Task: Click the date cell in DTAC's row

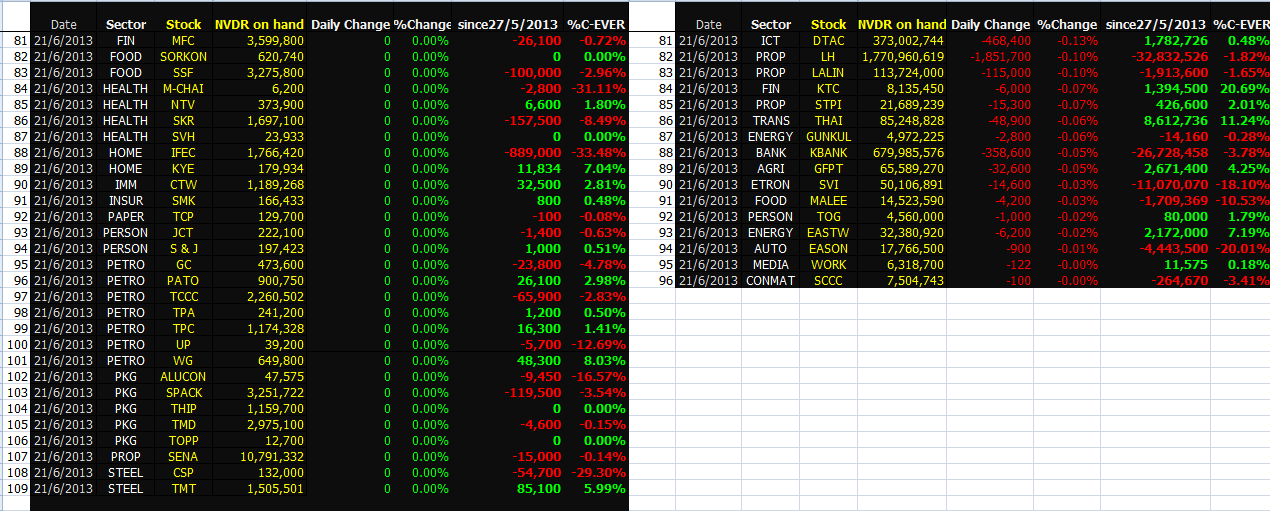Action: pos(708,41)
